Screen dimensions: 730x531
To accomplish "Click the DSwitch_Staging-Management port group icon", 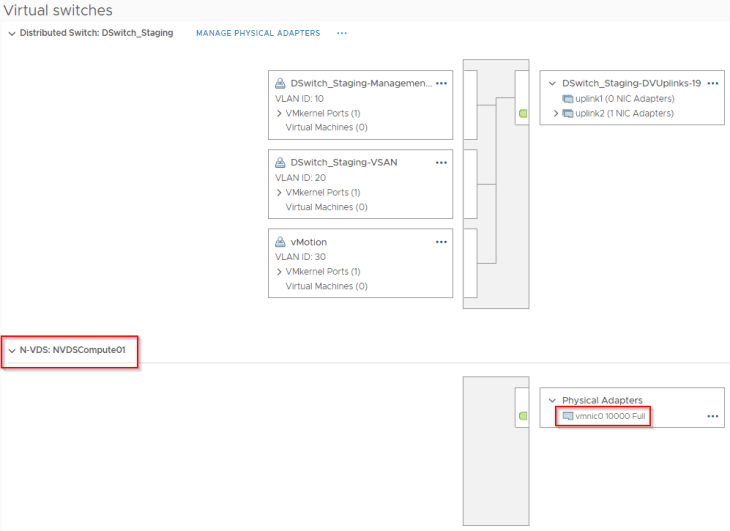I will click(x=281, y=84).
